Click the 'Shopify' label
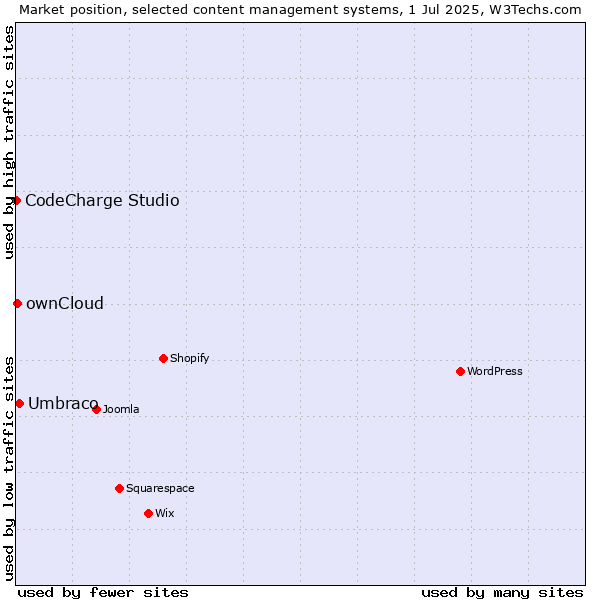This screenshot has height=600, width=600. click(x=190, y=359)
